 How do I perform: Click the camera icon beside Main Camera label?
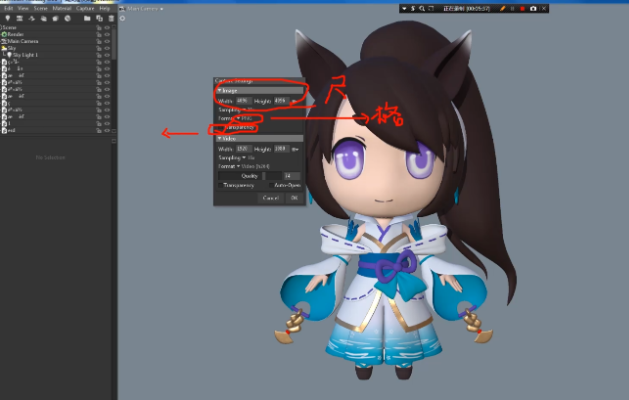click(x=122, y=8)
